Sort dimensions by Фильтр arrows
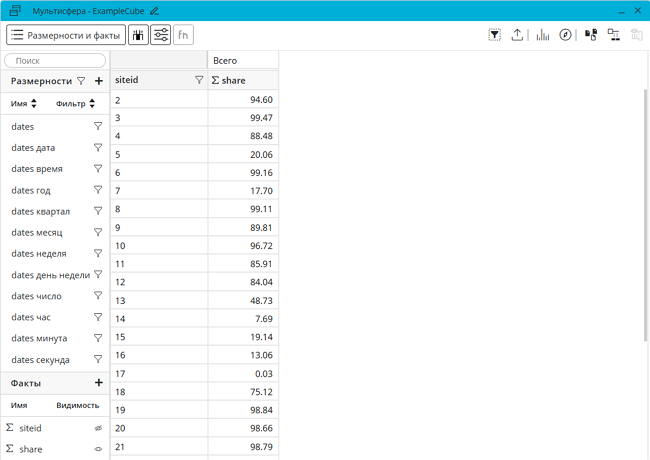 [92, 103]
